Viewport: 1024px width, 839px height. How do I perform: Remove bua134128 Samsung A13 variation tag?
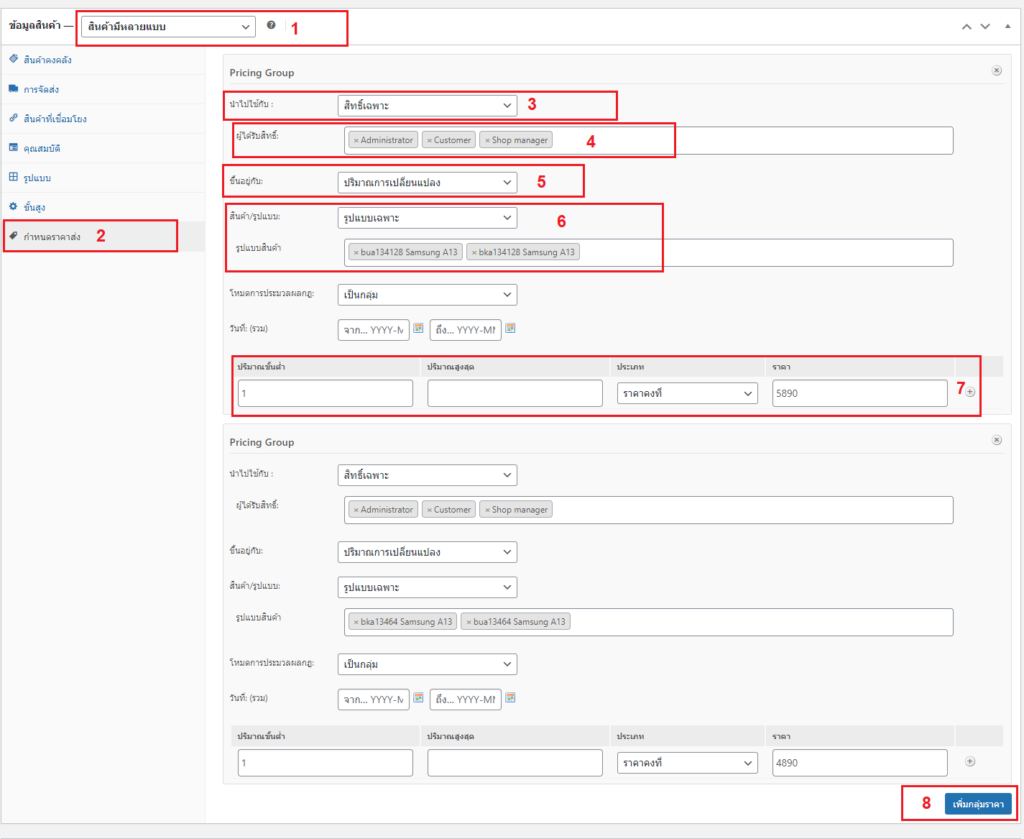(356, 253)
